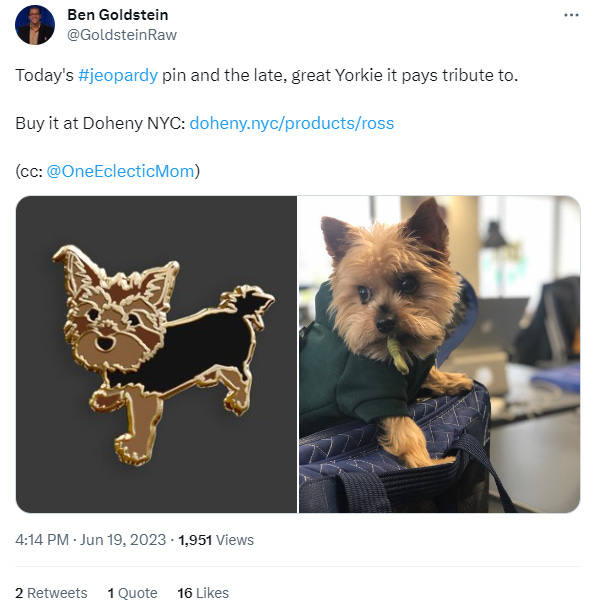Screen dimensions: 597x607
Task: Open the #jeopardy hashtag
Action: point(118,75)
